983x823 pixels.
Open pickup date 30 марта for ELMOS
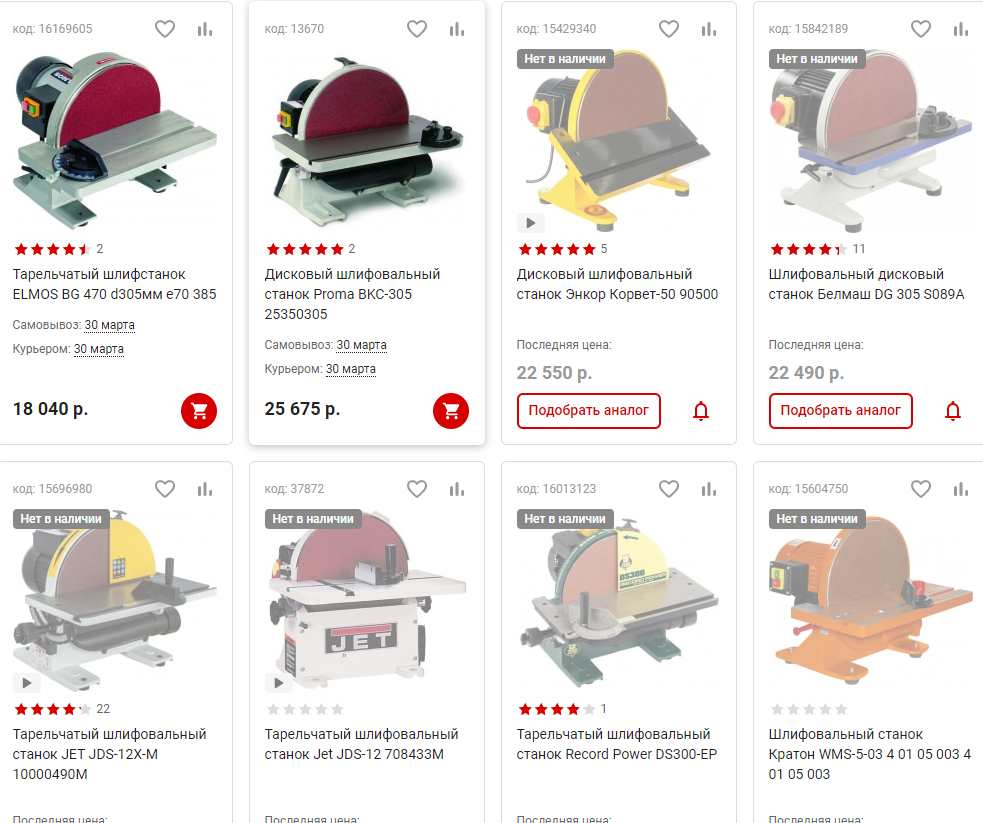click(110, 325)
